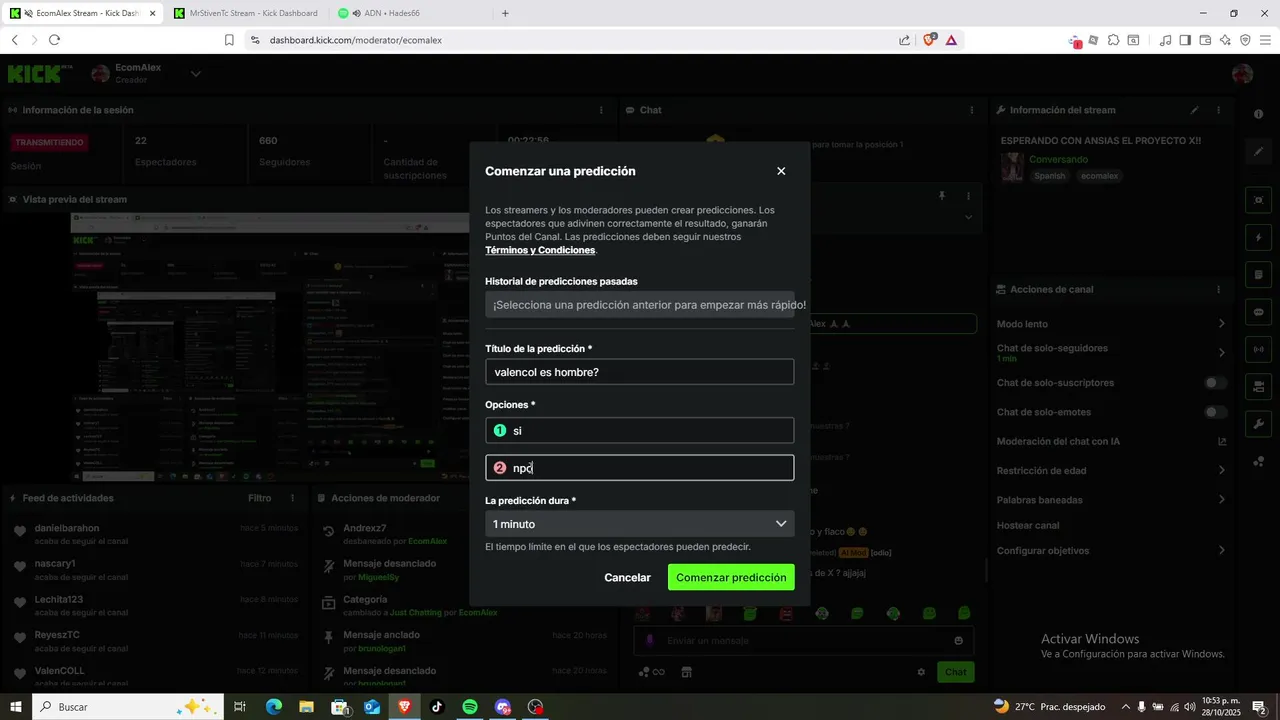Click the wrench icon in right sidebar
The height and width of the screenshot is (720, 1280).
[x=1258, y=424]
